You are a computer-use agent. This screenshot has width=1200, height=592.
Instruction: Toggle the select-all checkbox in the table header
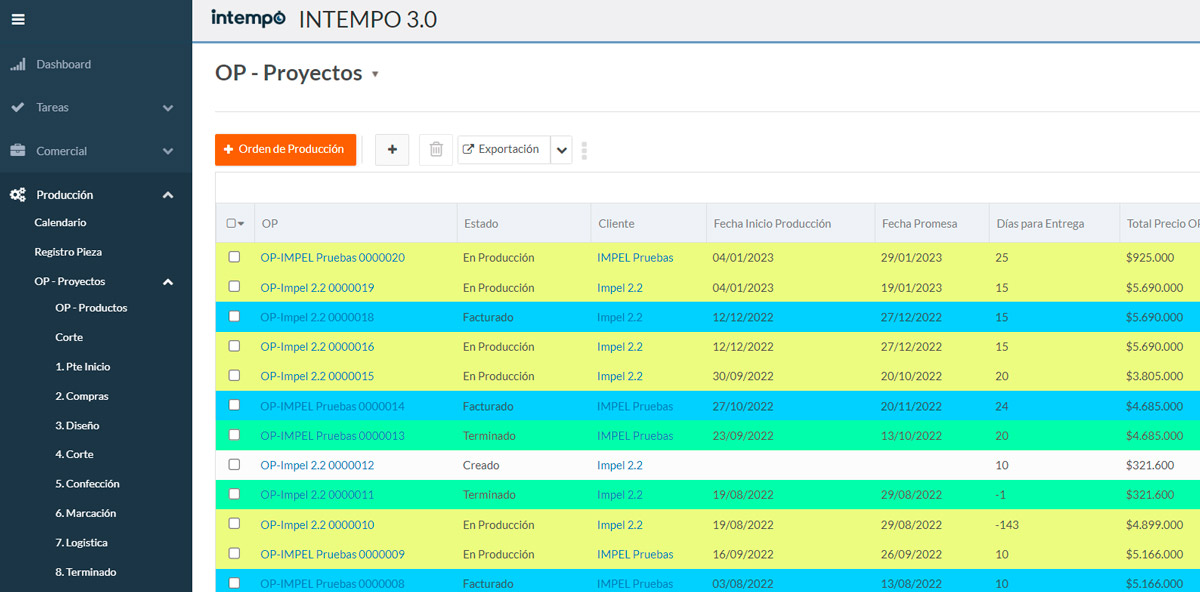pos(234,223)
